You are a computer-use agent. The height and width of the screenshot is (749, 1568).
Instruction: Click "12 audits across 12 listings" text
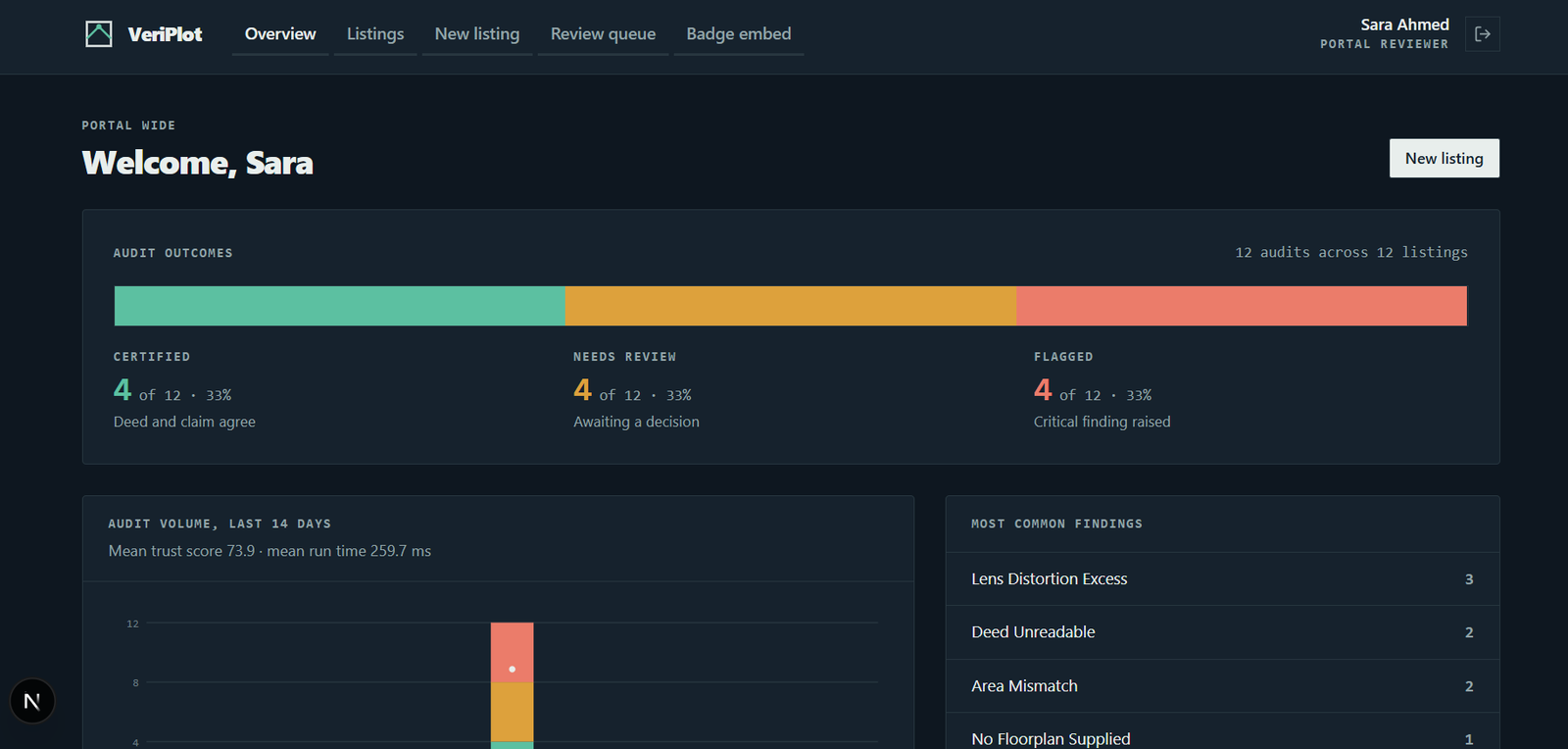tap(1351, 253)
